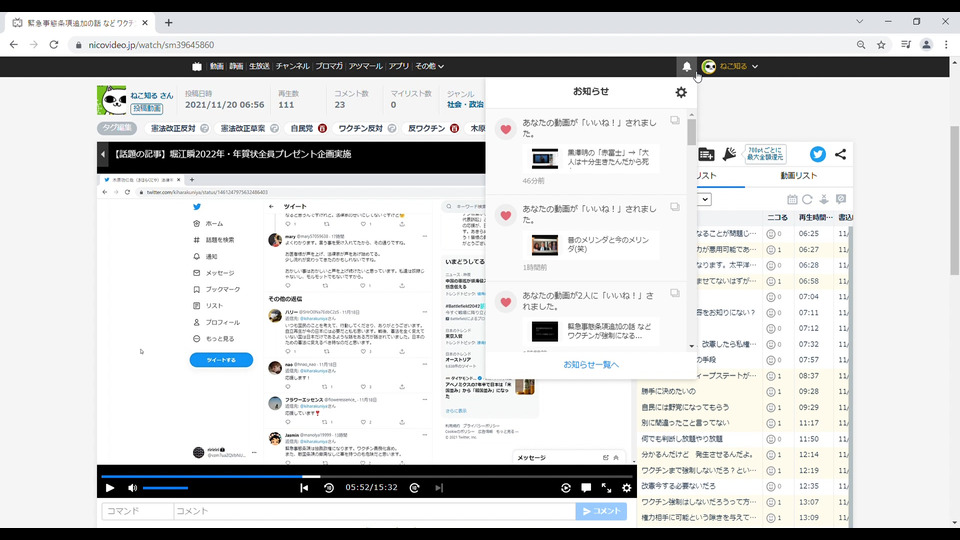
Task: Toggle repeat playback icon
Action: [566, 488]
